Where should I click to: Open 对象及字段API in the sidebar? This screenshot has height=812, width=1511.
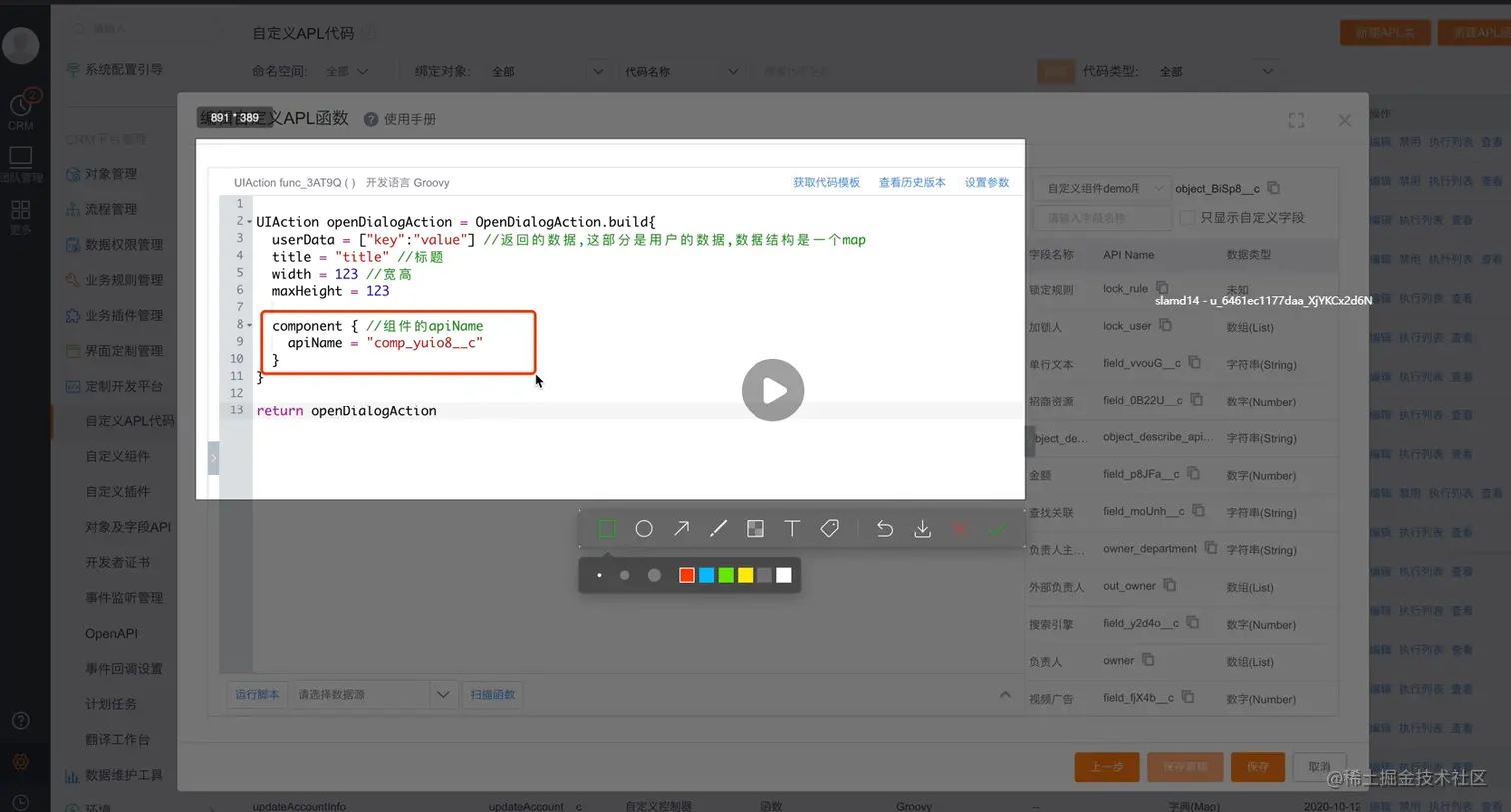(128, 527)
